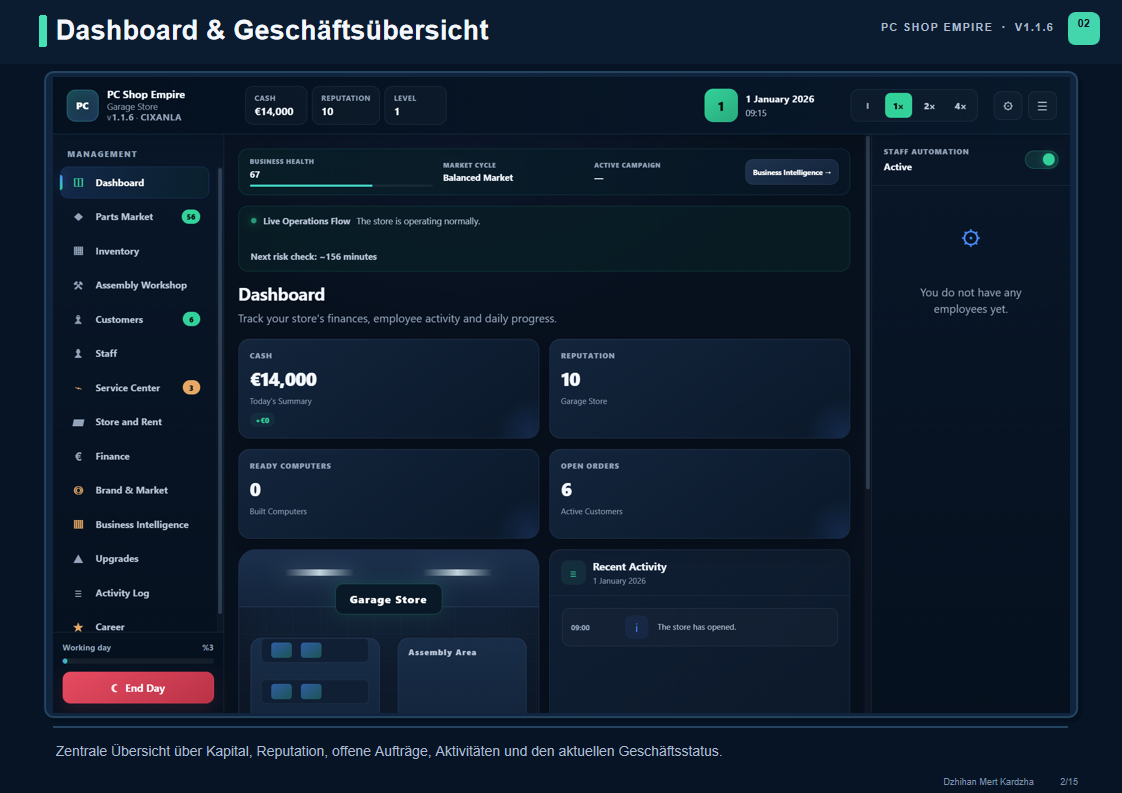Click the Garage Store label button

[x=388, y=600]
